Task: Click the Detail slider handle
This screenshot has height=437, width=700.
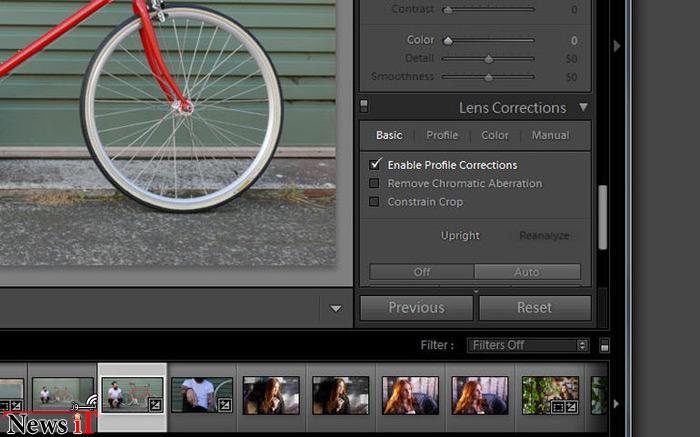Action: 489,59
